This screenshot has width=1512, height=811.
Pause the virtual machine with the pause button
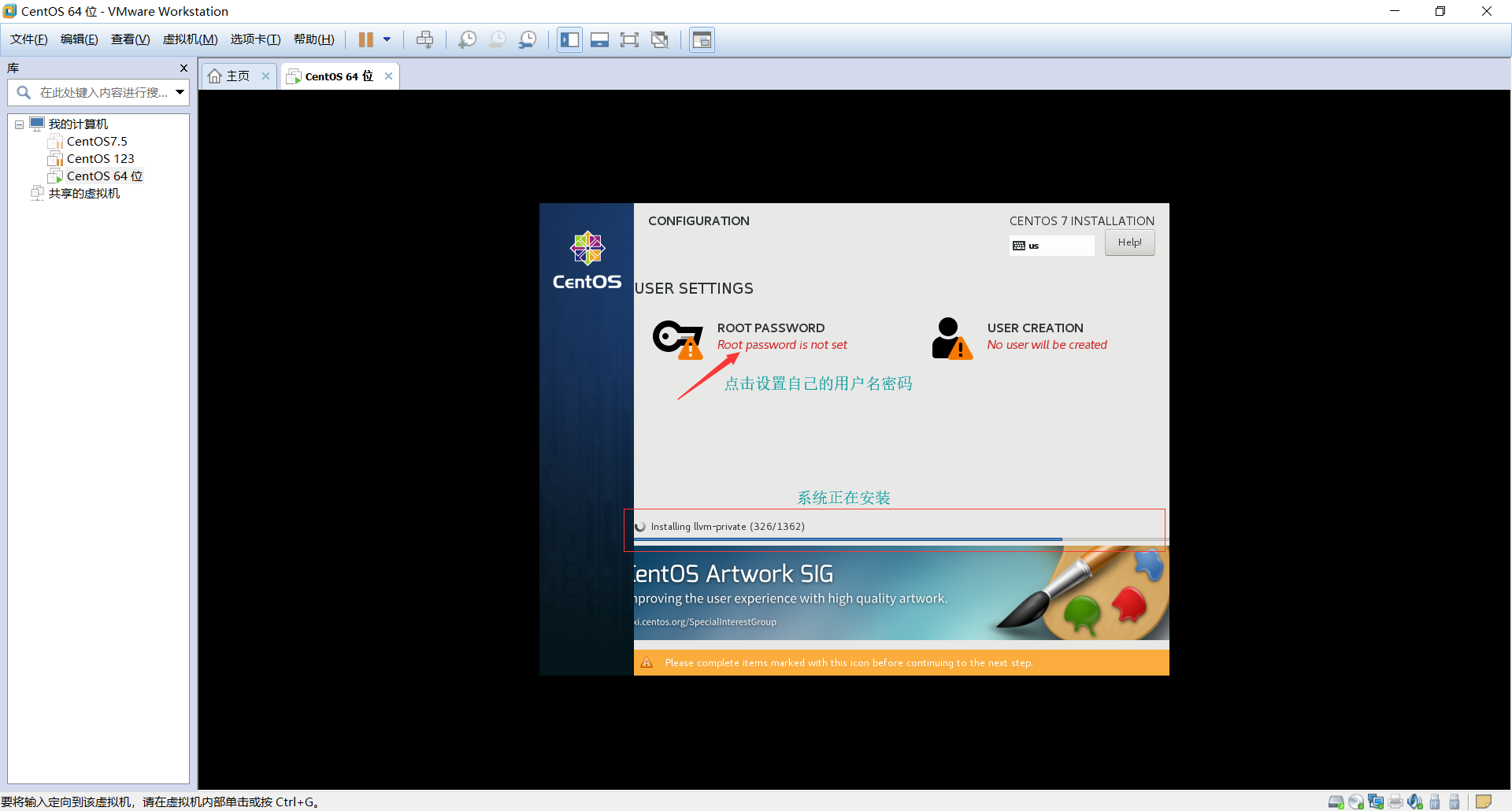click(x=366, y=39)
